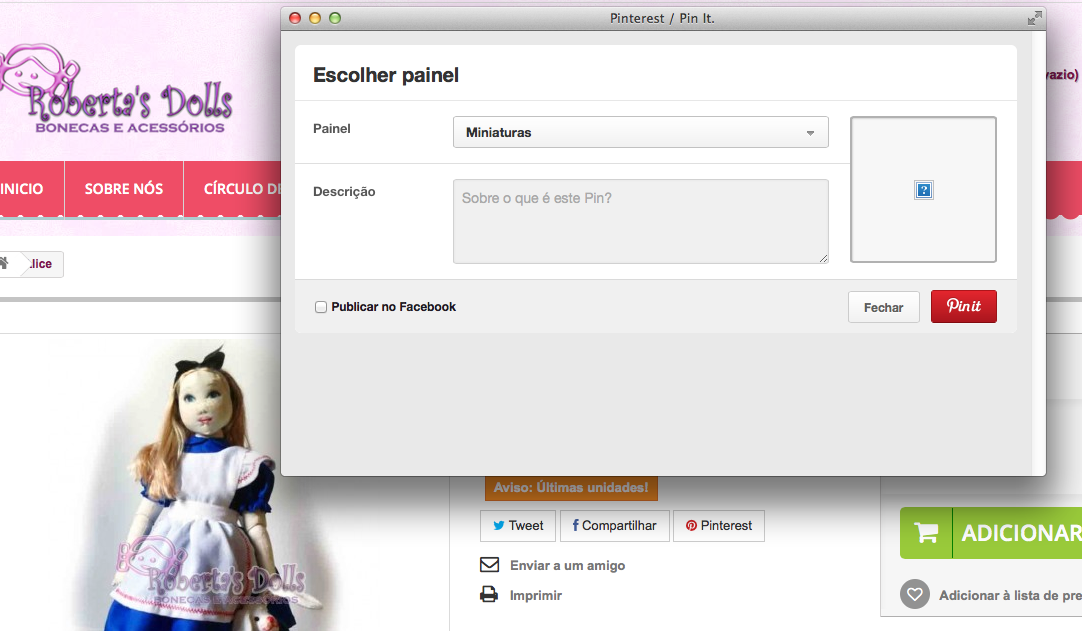Open the SOBRE NÓS menu item
This screenshot has width=1082, height=631.
coord(124,188)
